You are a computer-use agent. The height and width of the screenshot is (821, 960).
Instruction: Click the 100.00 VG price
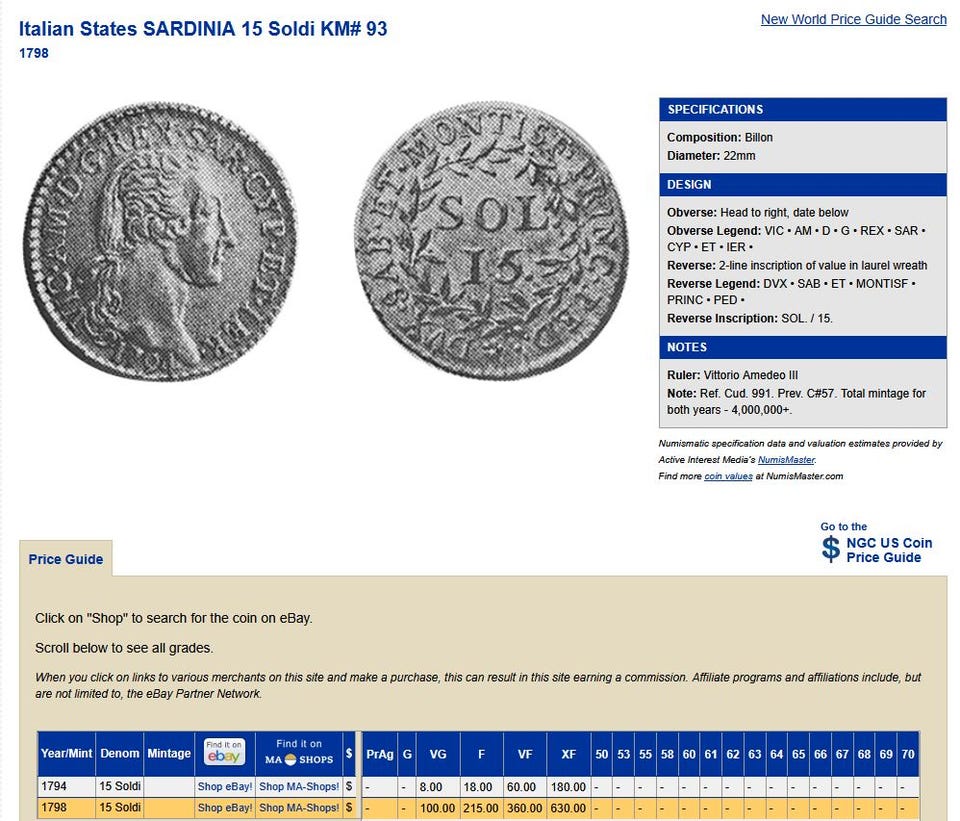438,808
